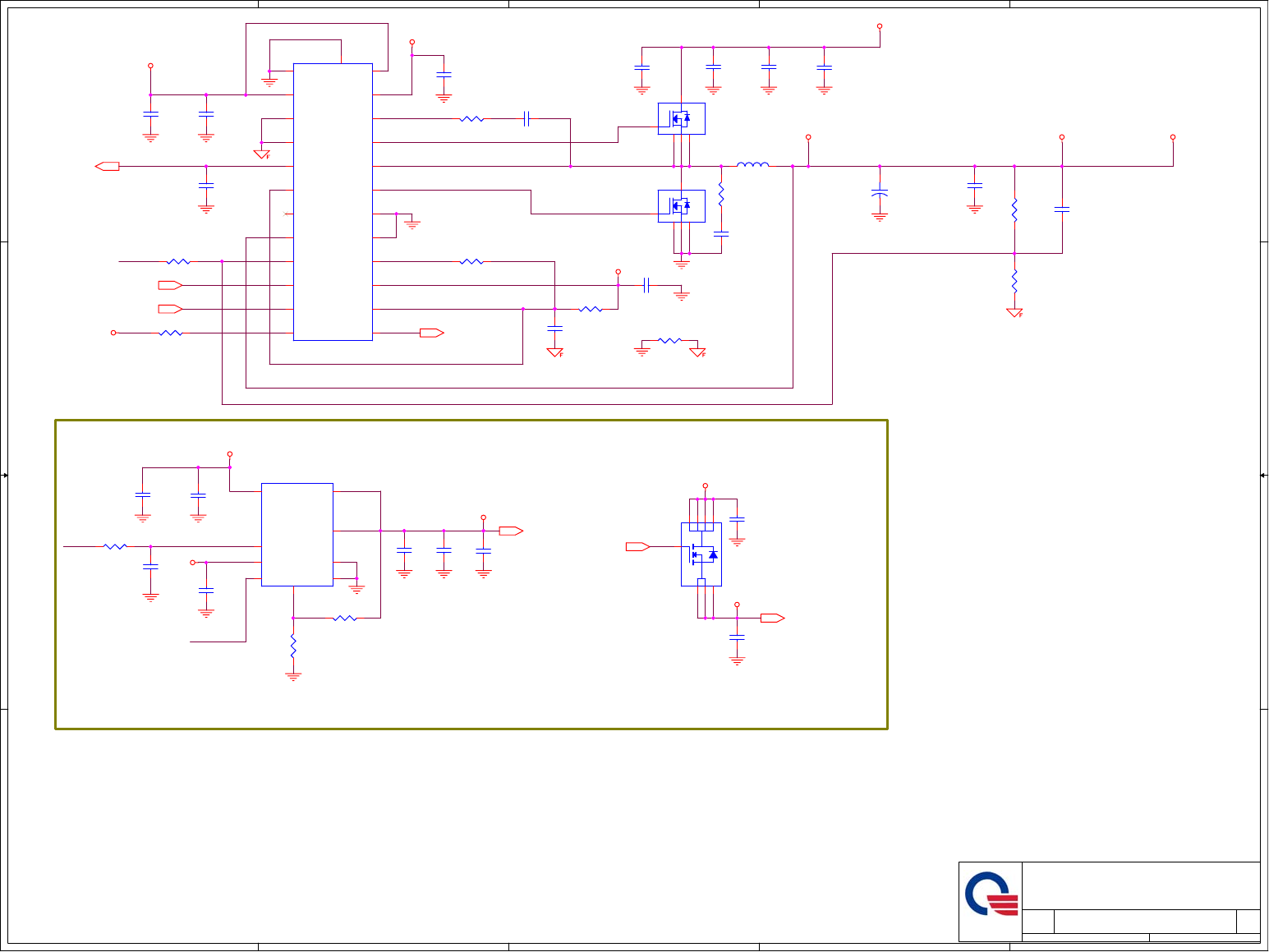1269x952 pixels.
Task: Select the regulator IC block in olive box
Action: (297, 535)
